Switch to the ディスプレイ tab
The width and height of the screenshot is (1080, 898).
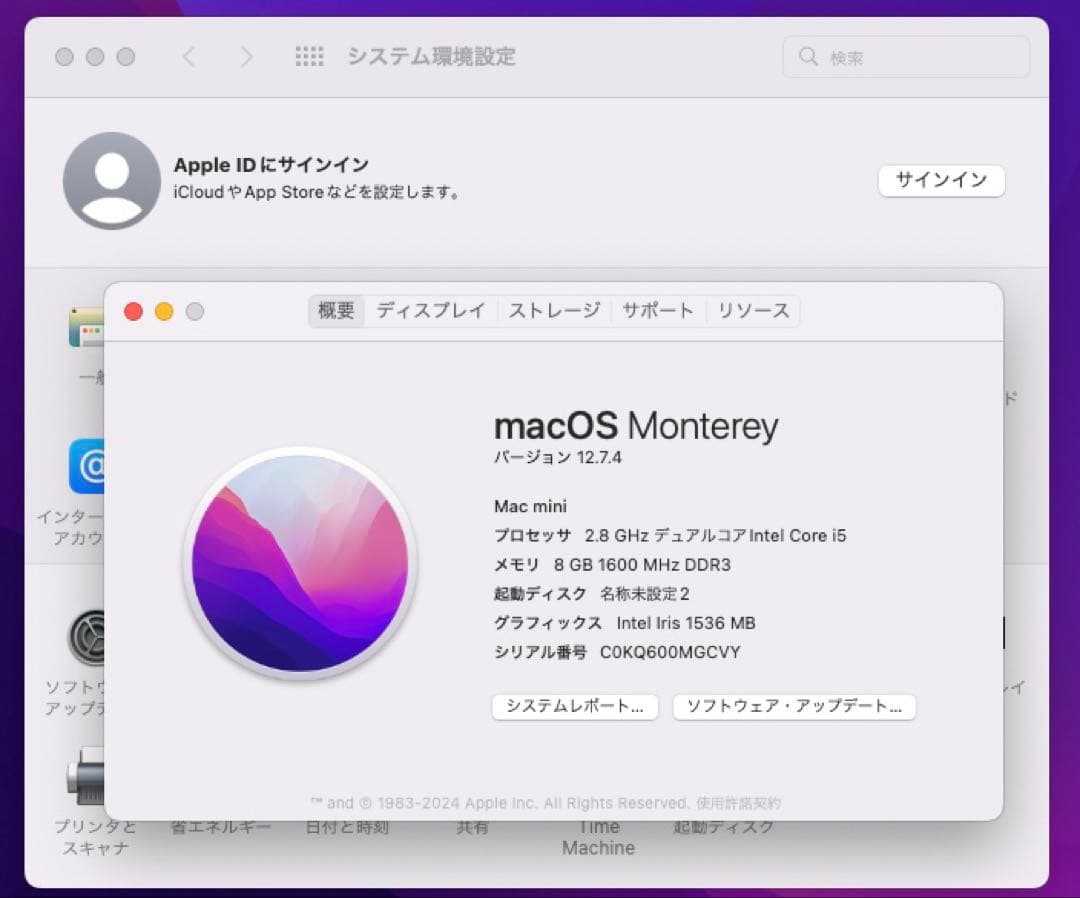(430, 311)
